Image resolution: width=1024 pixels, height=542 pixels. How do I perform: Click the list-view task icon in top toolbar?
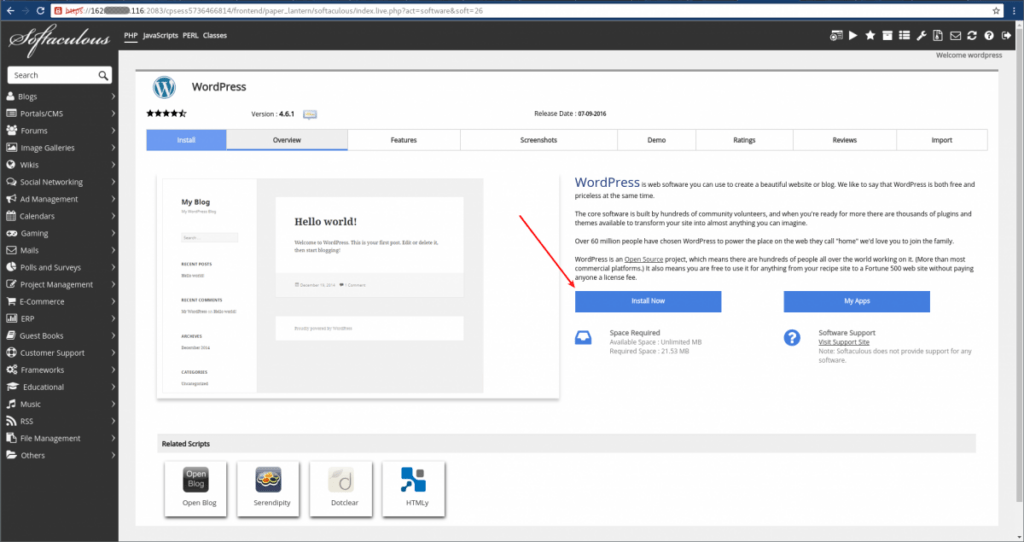click(x=904, y=35)
